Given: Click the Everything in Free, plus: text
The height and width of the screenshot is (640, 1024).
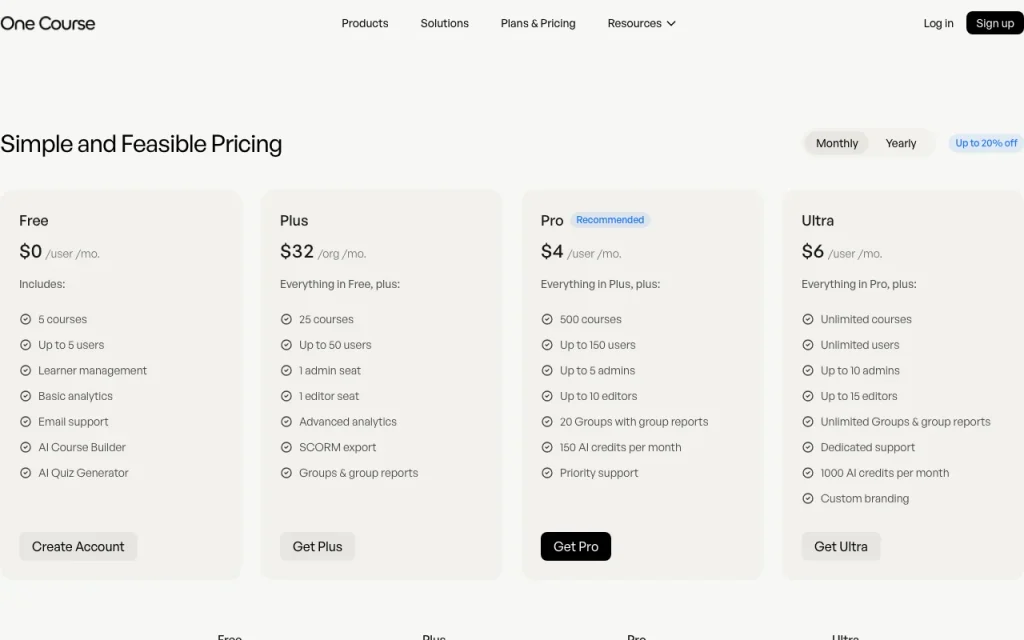Looking at the screenshot, I should point(340,284).
